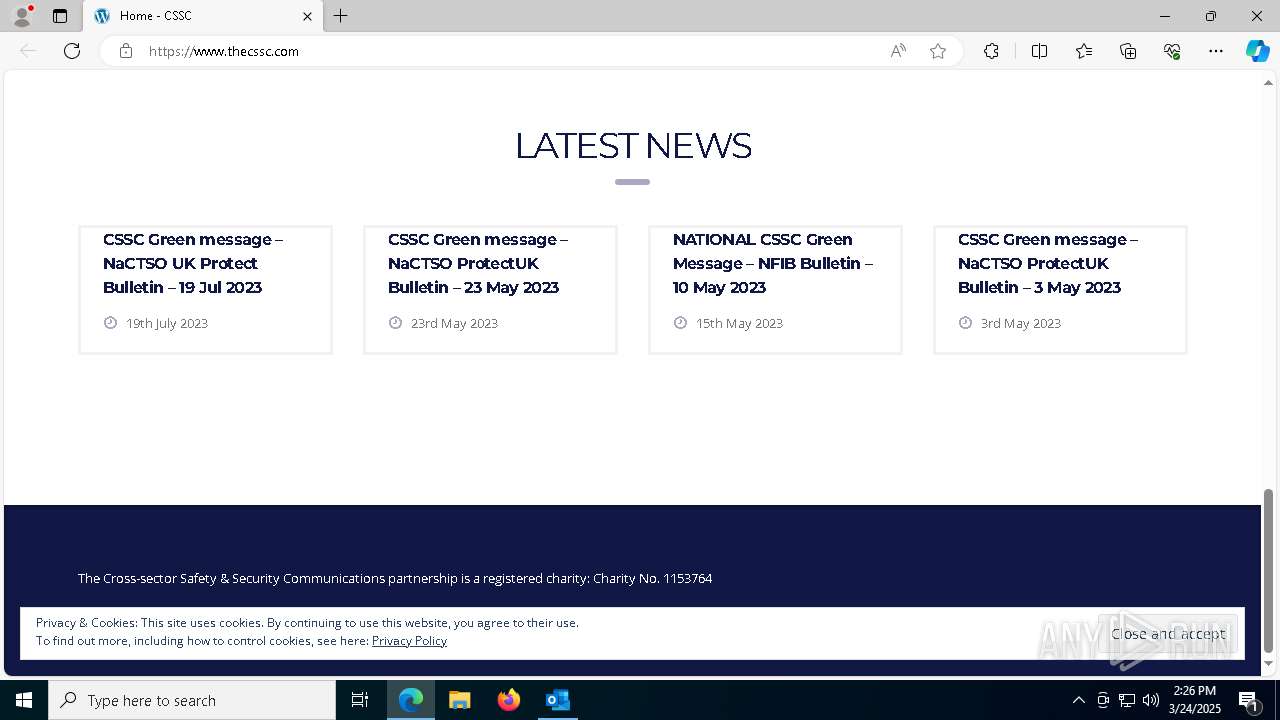The image size is (1280, 720).
Task: Click the taskbar search box
Action: tap(192, 700)
